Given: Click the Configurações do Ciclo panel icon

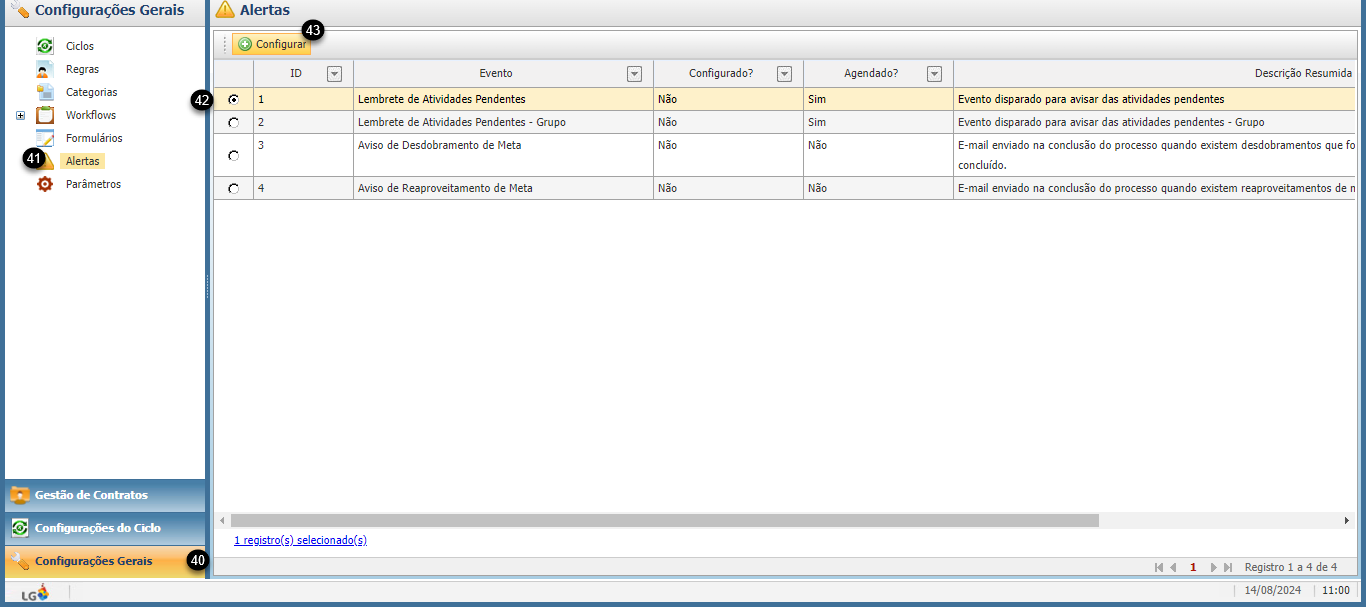Looking at the screenshot, I should tap(19, 528).
